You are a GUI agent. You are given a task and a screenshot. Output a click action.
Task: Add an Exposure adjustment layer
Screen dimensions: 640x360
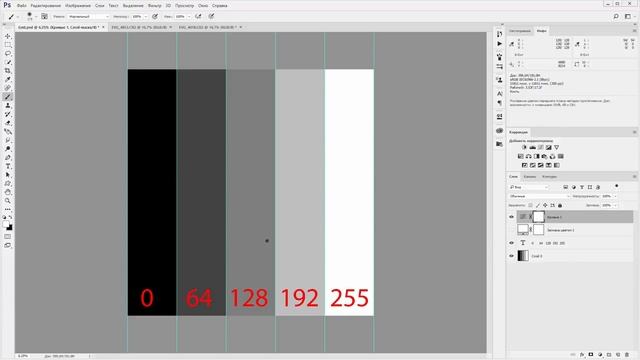click(x=549, y=147)
